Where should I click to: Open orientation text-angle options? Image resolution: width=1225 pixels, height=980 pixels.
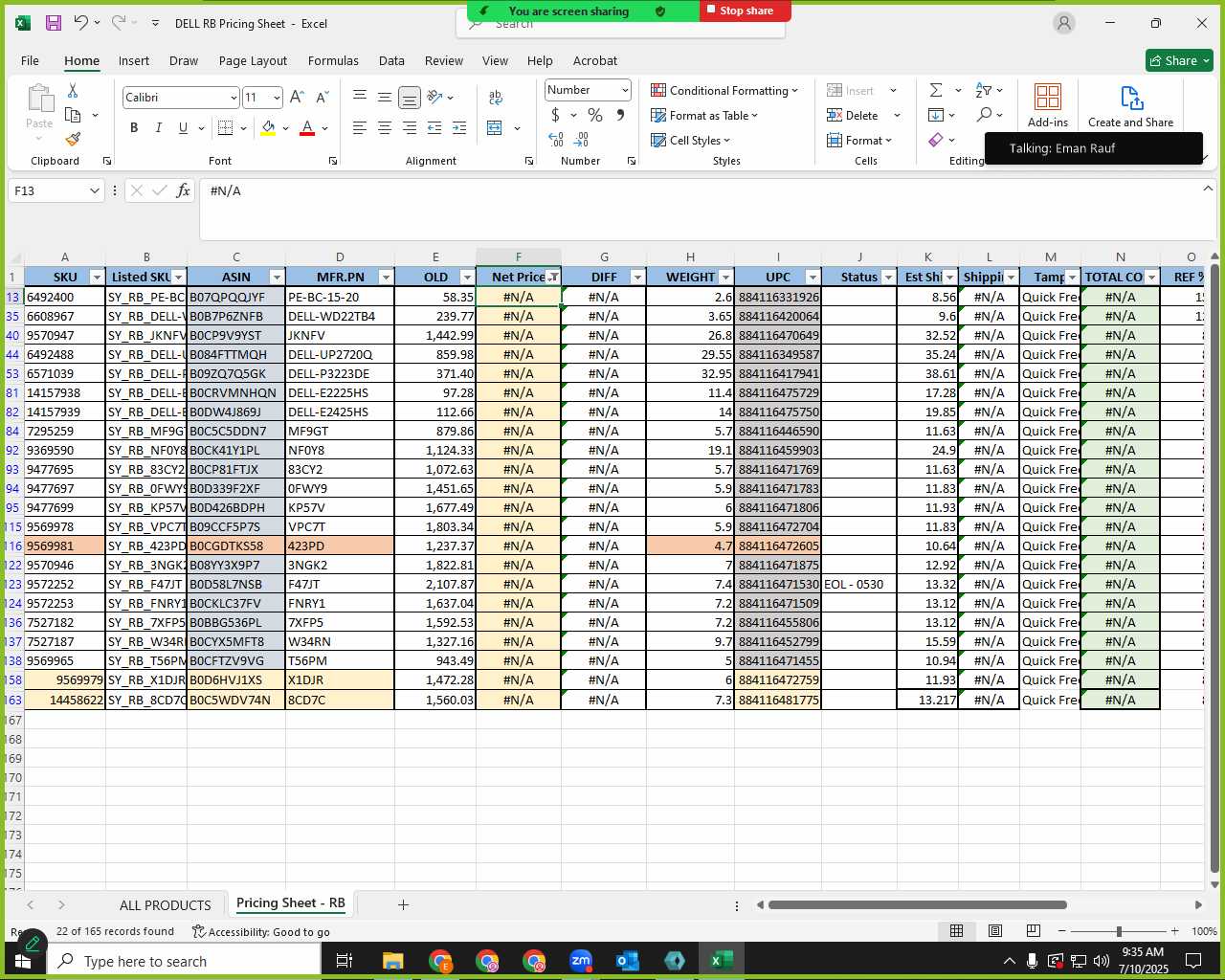(440, 97)
